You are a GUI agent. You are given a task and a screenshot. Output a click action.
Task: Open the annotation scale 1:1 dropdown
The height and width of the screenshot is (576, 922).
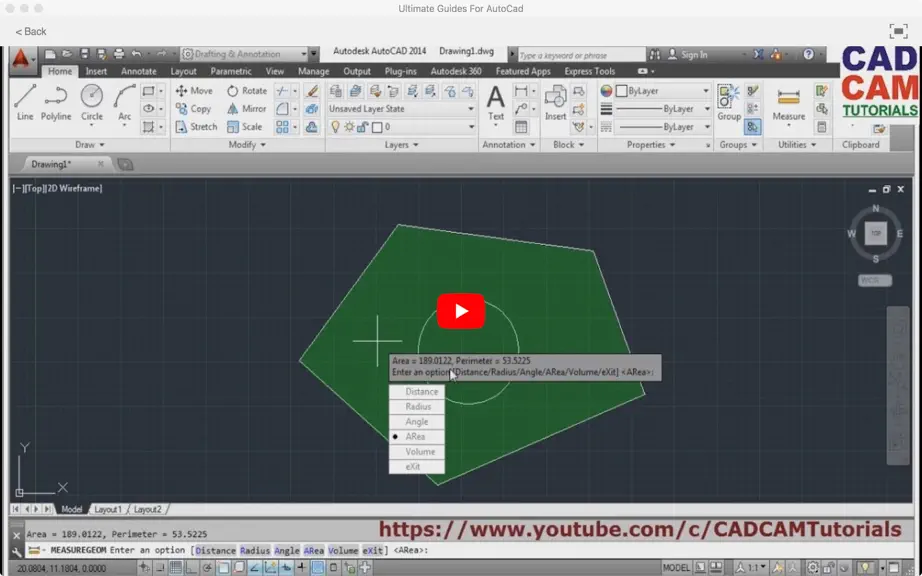pos(757,568)
